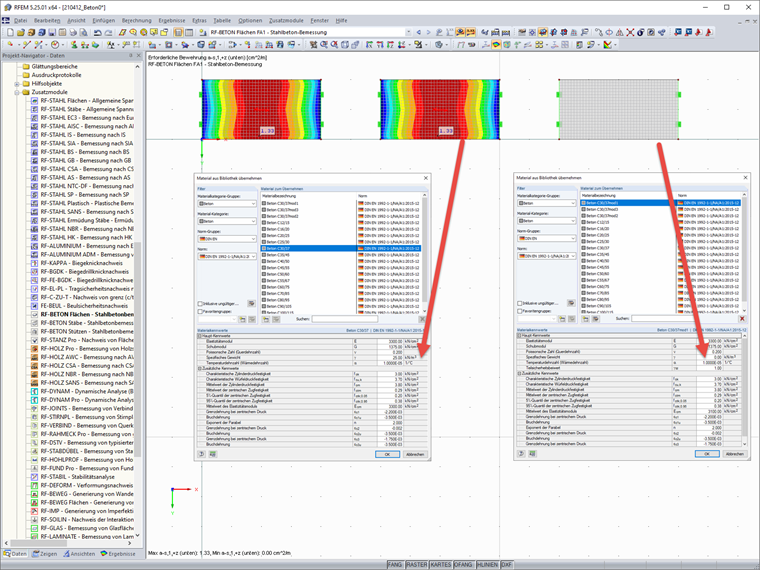The image size is (760, 570).
Task: Close the Projekt-Navigator panel
Action: coord(139,56)
